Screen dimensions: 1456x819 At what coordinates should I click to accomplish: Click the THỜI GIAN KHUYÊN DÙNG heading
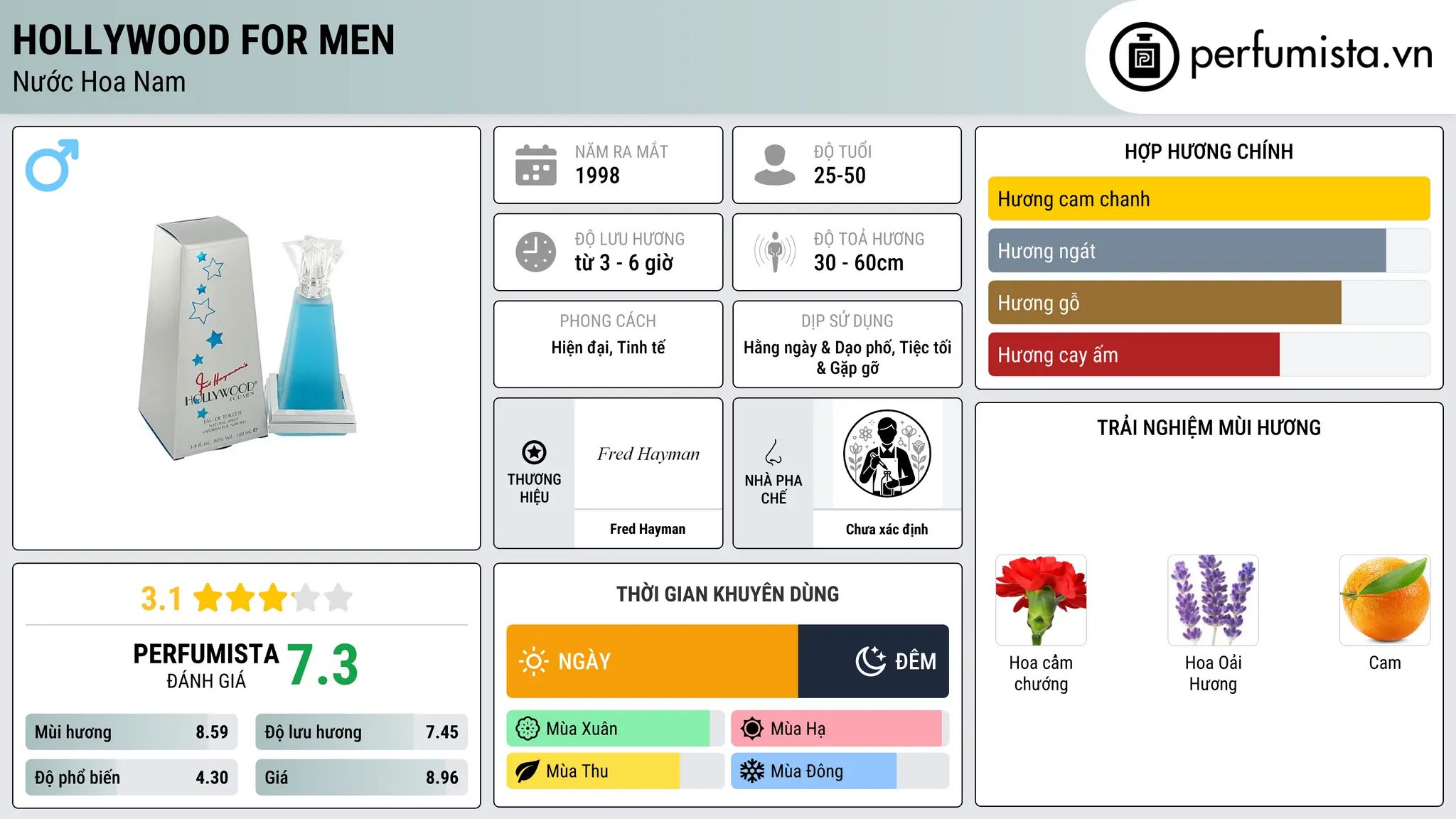[727, 594]
